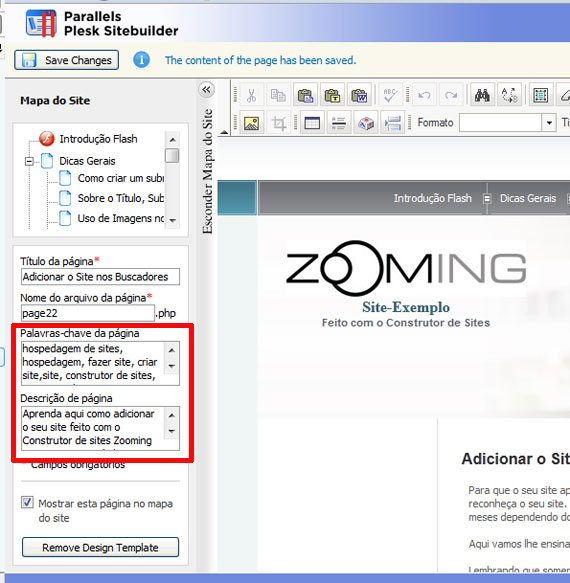The height and width of the screenshot is (583, 570).
Task: Toggle Mostrar esta página no mapa checkbox
Action: pos(27,503)
